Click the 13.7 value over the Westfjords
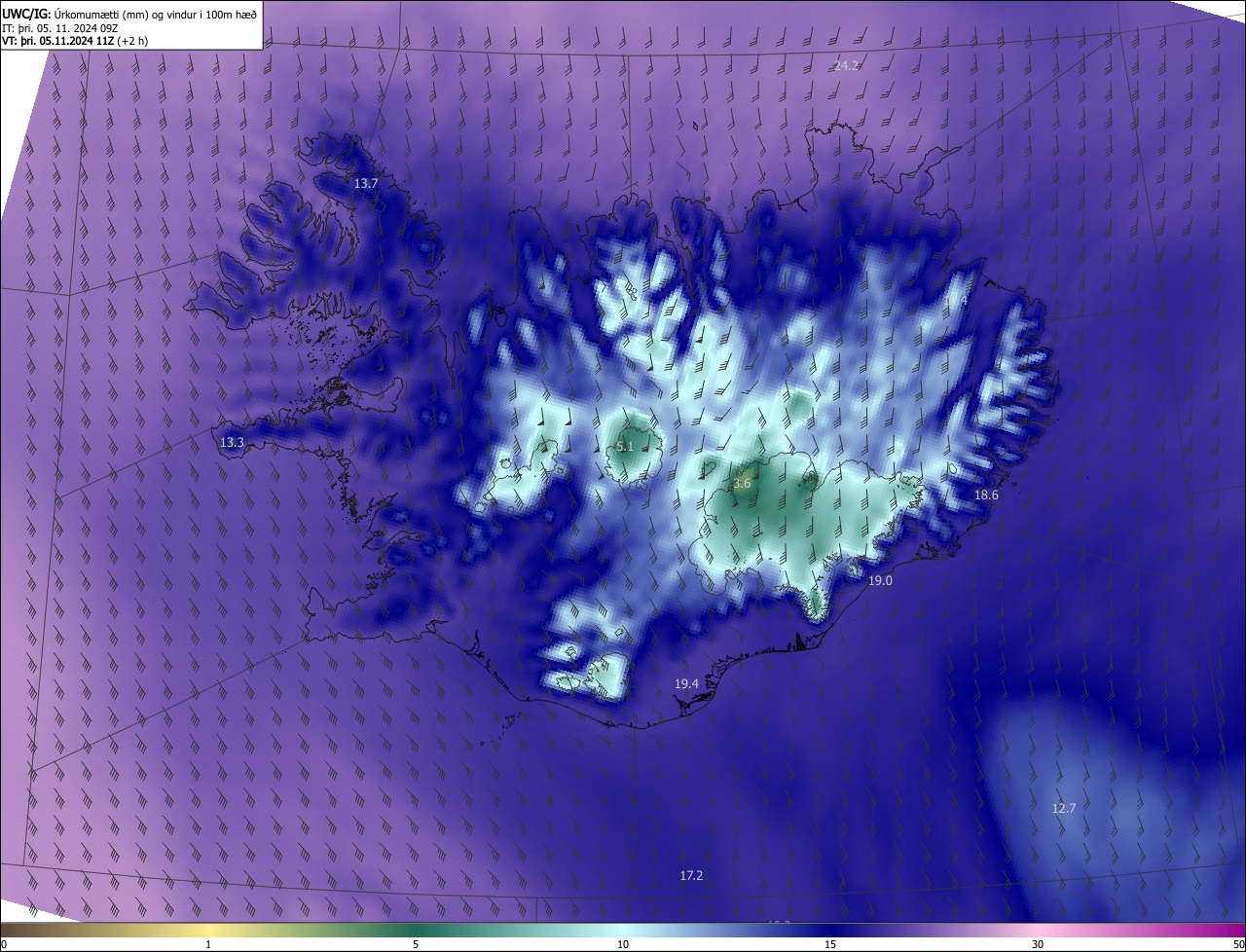The width and height of the screenshot is (1246, 952). pyautogui.click(x=365, y=183)
